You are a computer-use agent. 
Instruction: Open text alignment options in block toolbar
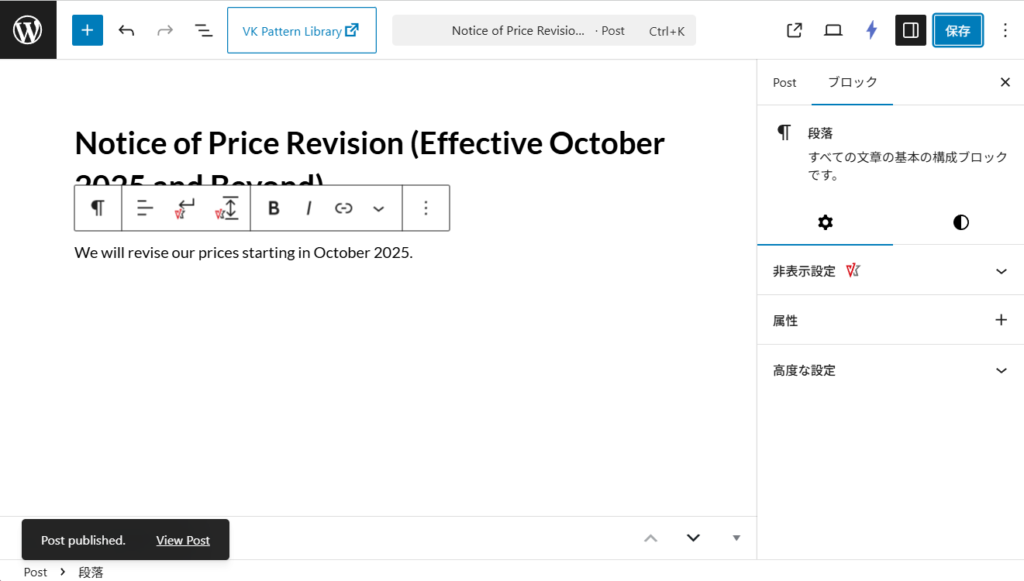[145, 208]
